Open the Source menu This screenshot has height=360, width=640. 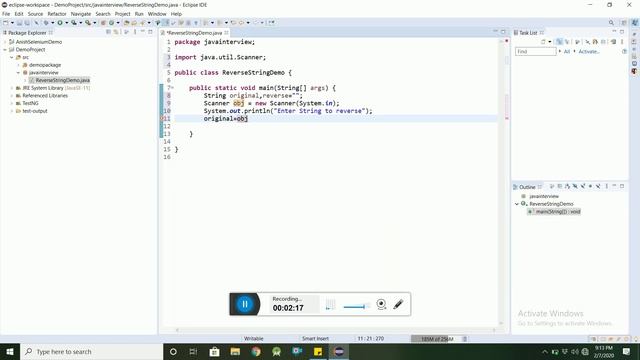[35, 14]
